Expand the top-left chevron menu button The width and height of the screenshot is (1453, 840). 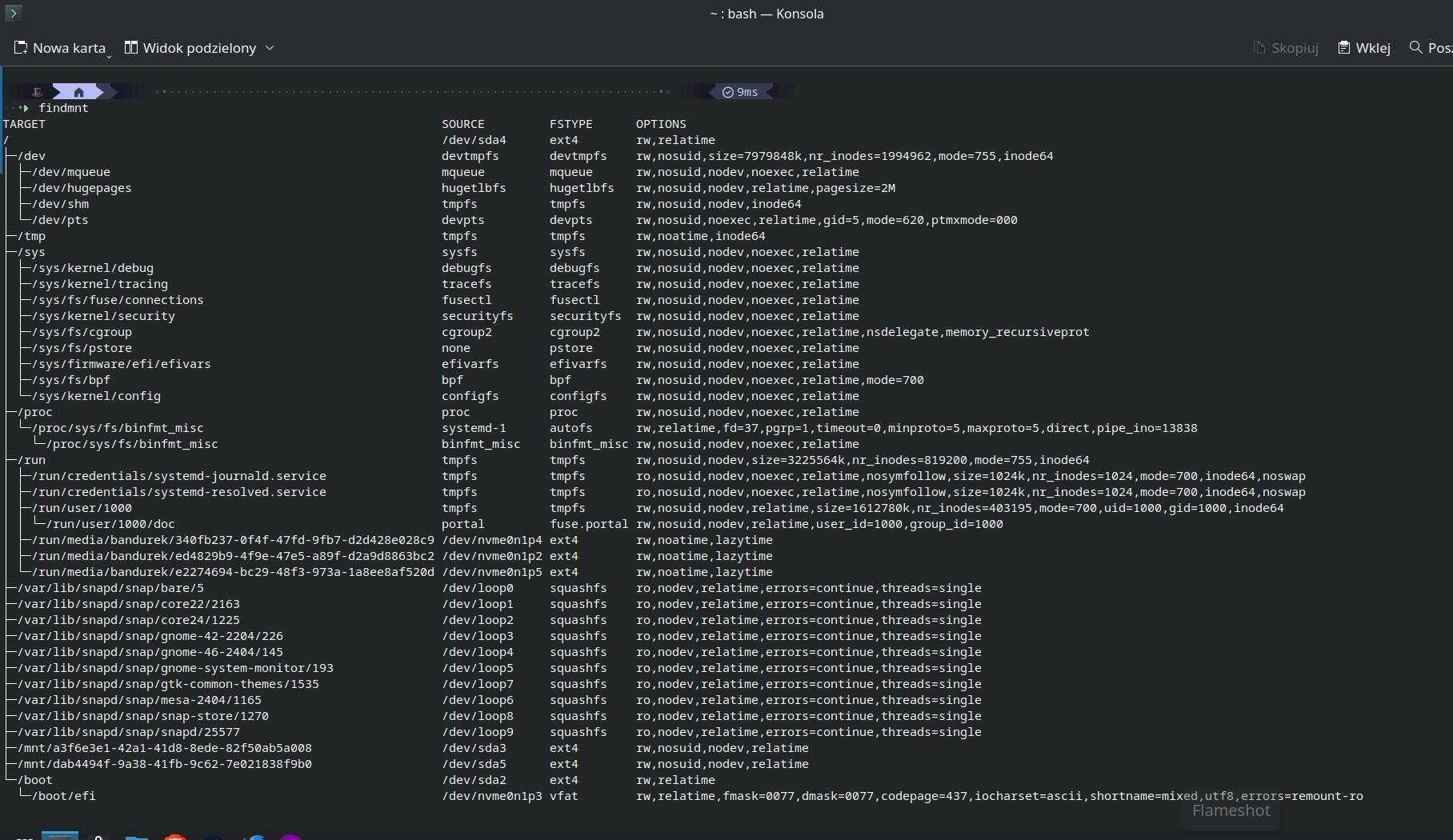13,13
